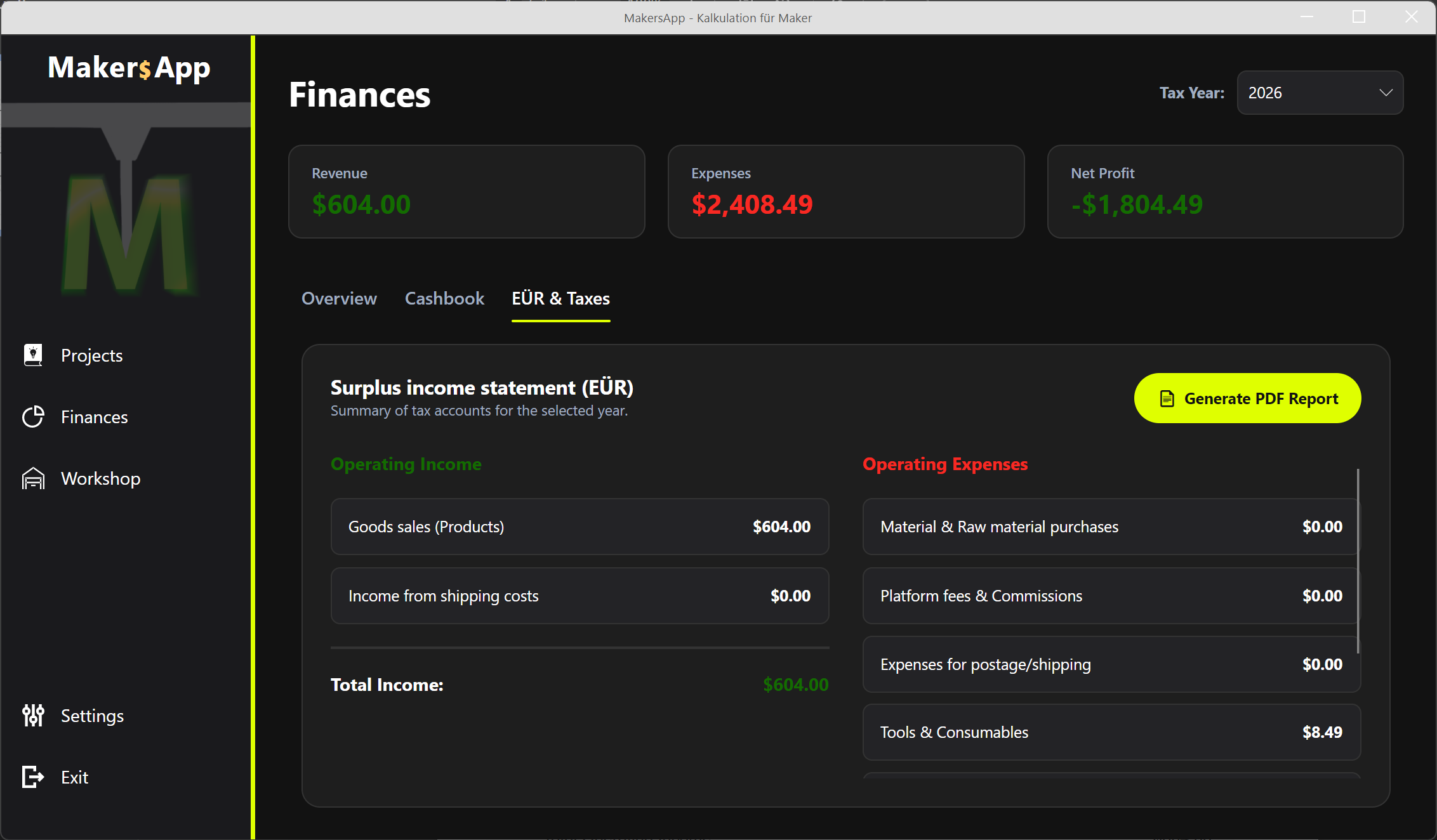The width and height of the screenshot is (1437, 840).
Task: Click the Settings sliders icon
Action: pyautogui.click(x=33, y=716)
